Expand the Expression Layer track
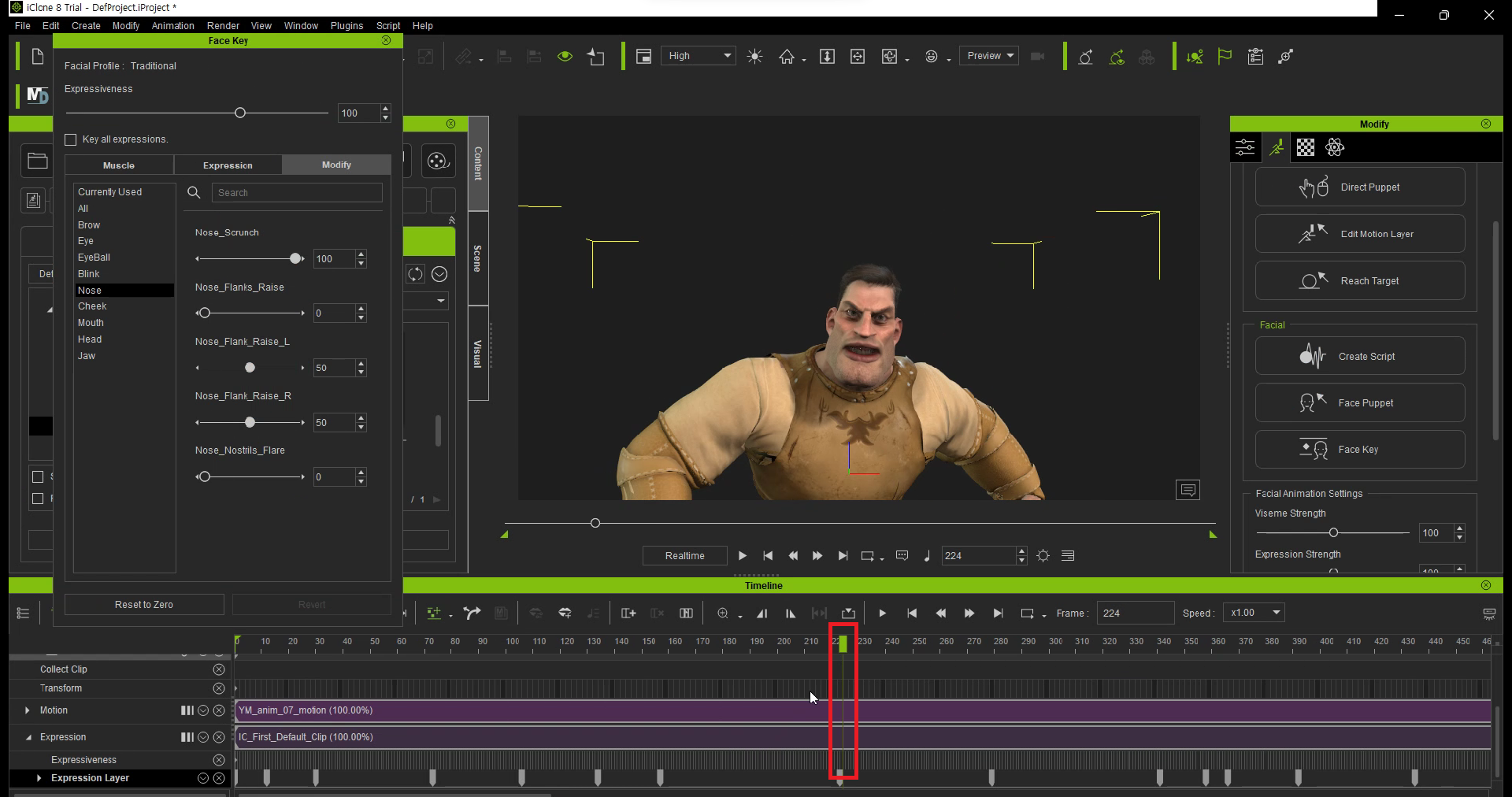 pyautogui.click(x=39, y=778)
